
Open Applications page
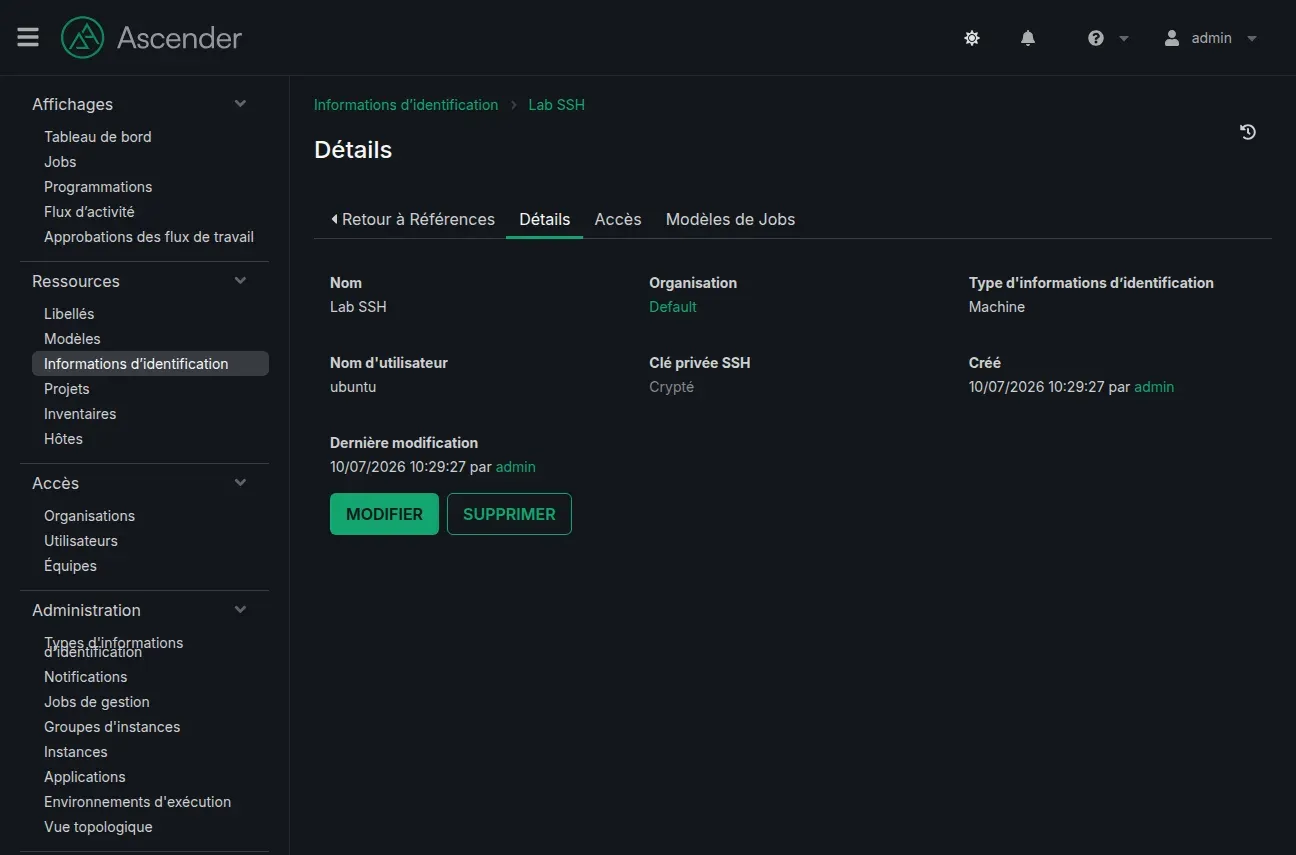point(85,777)
